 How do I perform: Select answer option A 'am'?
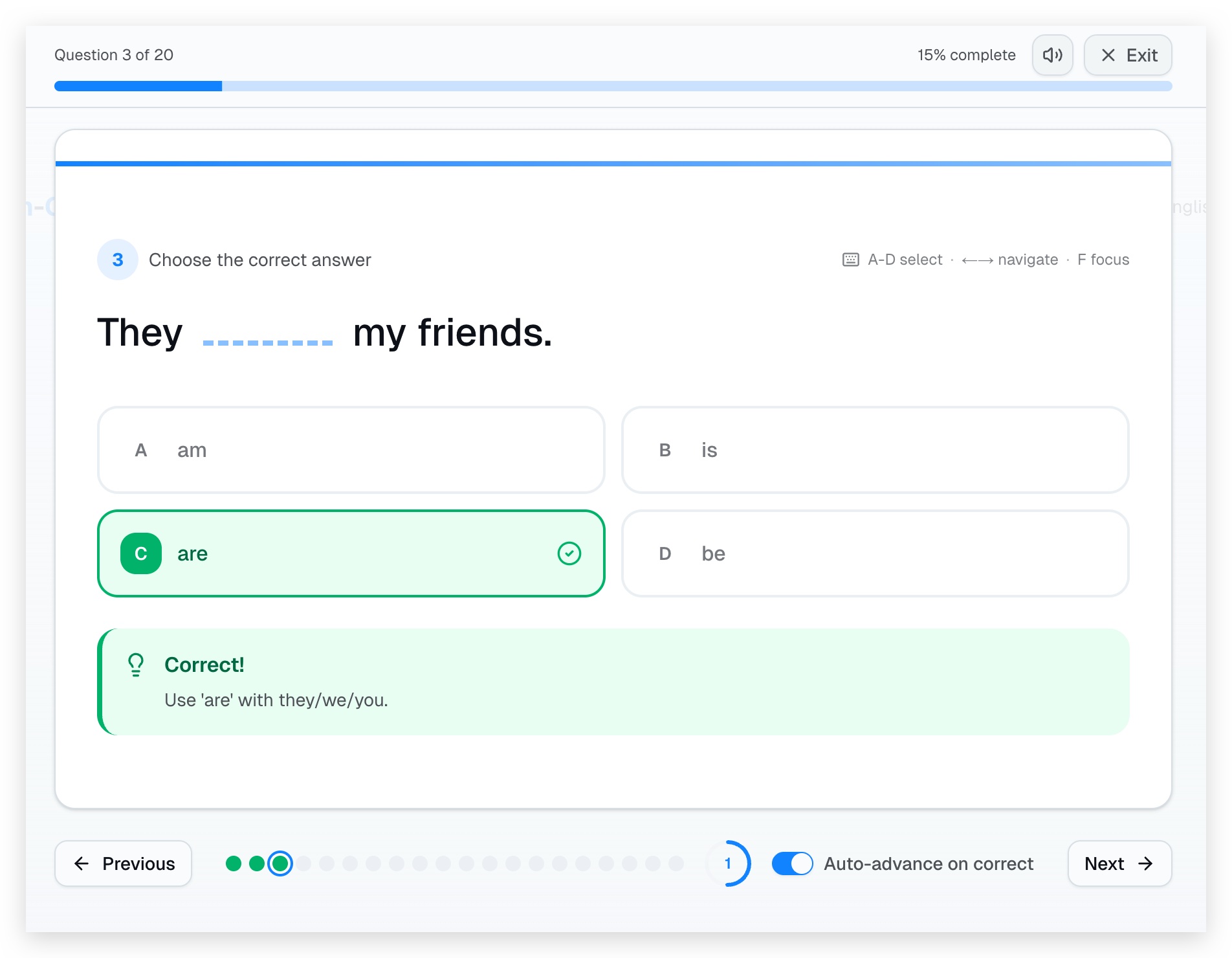pos(351,450)
